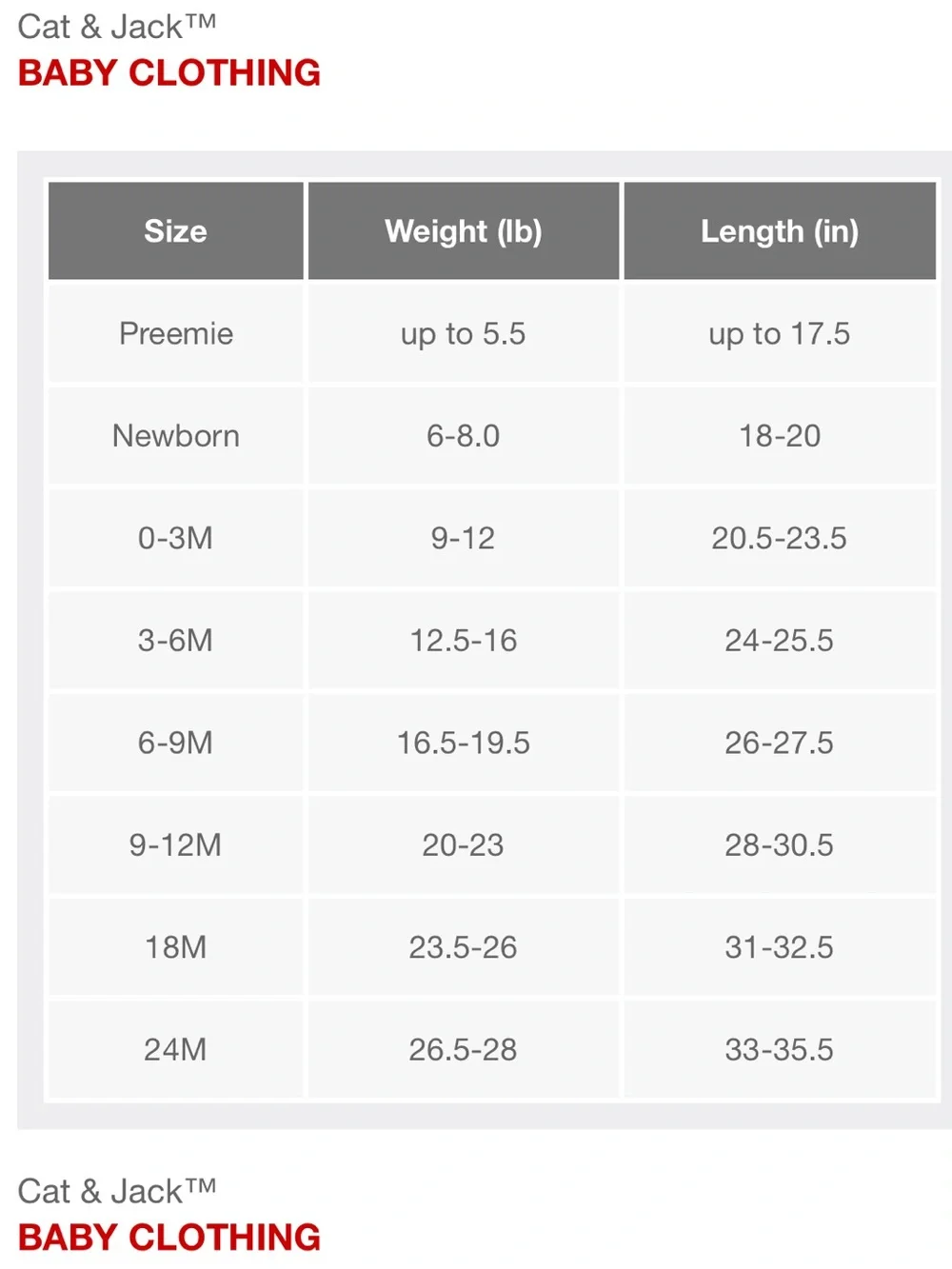The image size is (952, 1269).
Task: Click the 33-35.5 length cell
Action: pyautogui.click(x=780, y=1049)
